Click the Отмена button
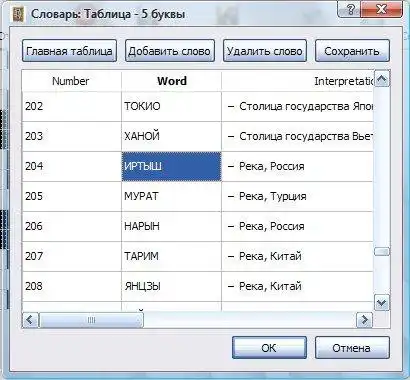Image resolution: width=410 pixels, height=380 pixels. pos(352,348)
